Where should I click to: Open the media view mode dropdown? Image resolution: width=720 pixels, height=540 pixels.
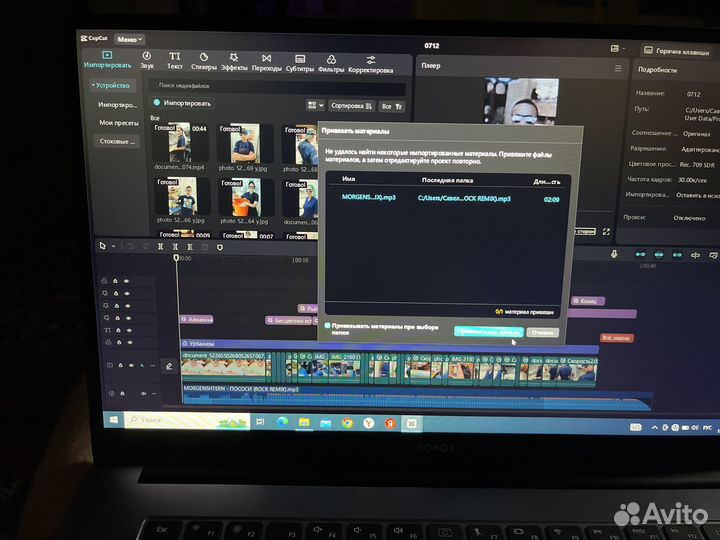[315, 105]
